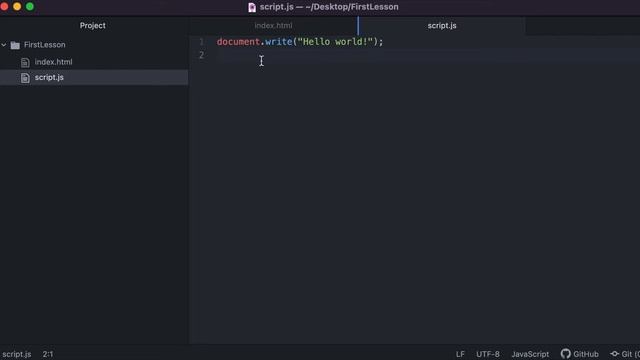Click the FirstLesson folder icon
This screenshot has height=360, width=640.
(15, 45)
